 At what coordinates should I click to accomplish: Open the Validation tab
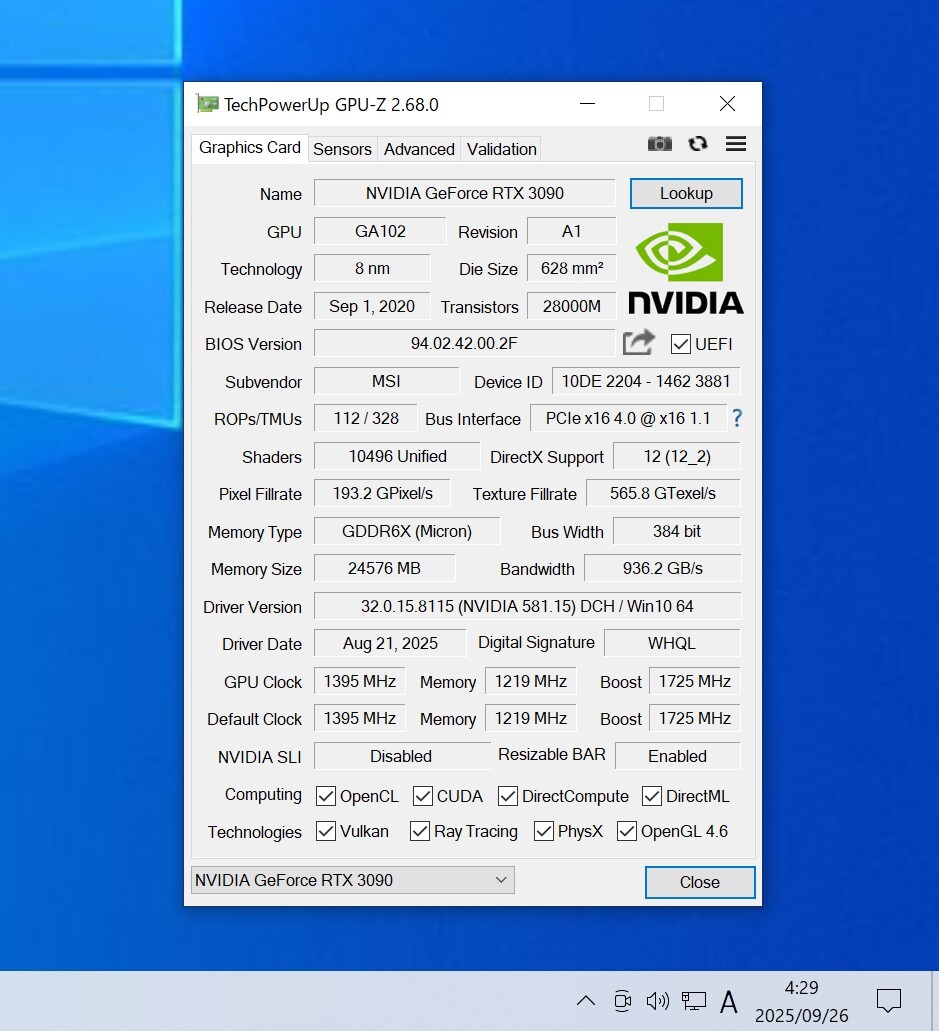(501, 149)
